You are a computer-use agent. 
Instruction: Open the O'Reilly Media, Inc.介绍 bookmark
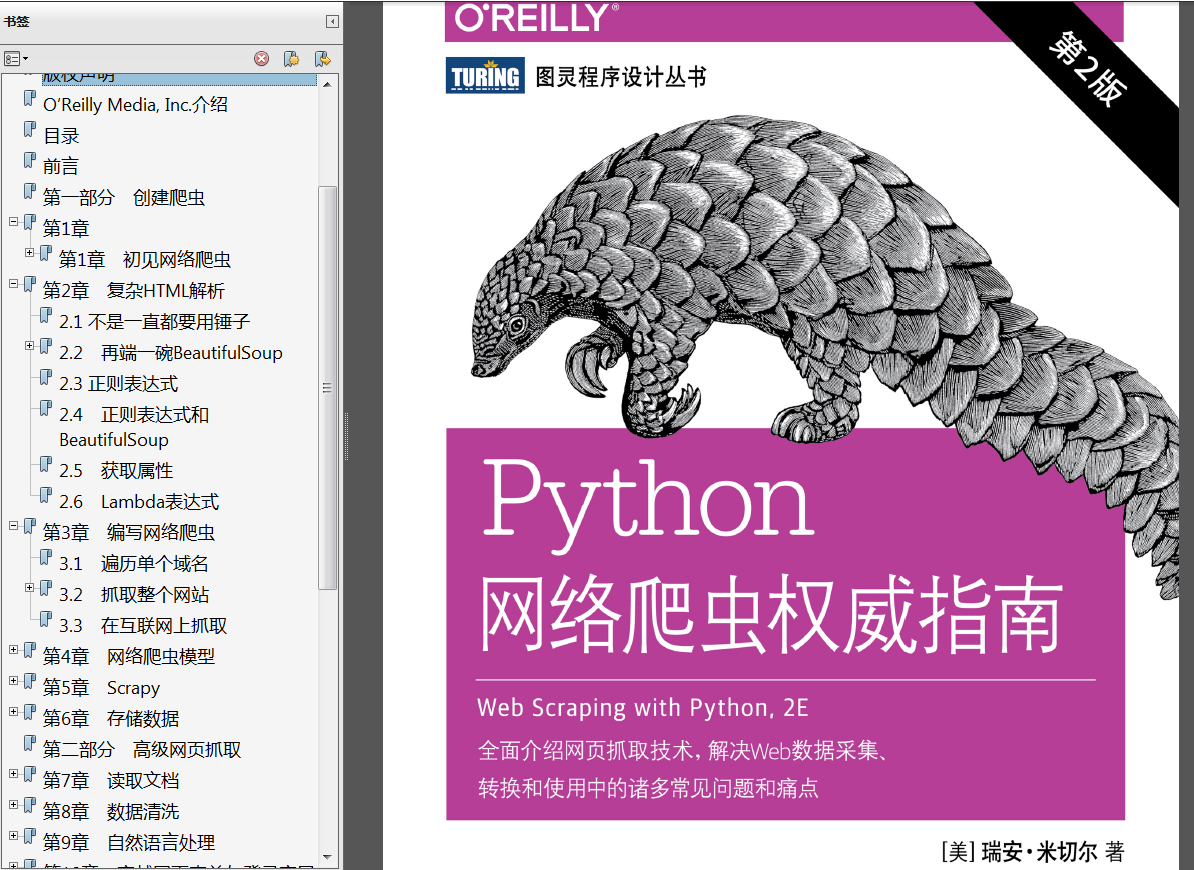[x=136, y=105]
